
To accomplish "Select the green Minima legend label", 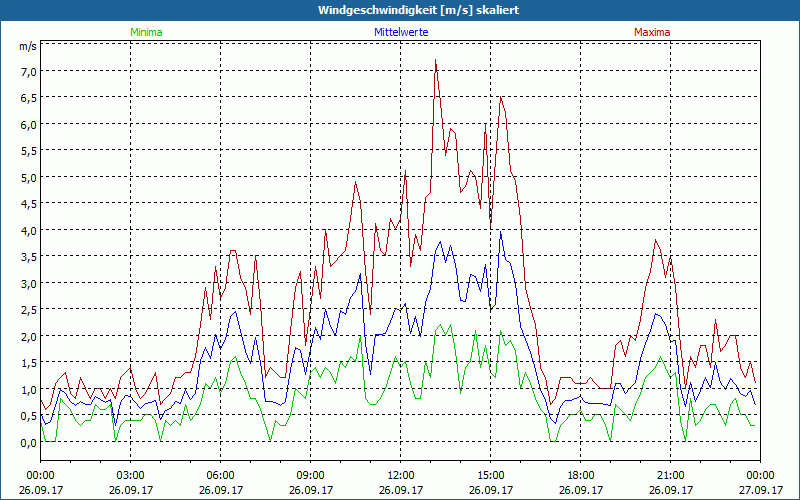I will [146, 32].
